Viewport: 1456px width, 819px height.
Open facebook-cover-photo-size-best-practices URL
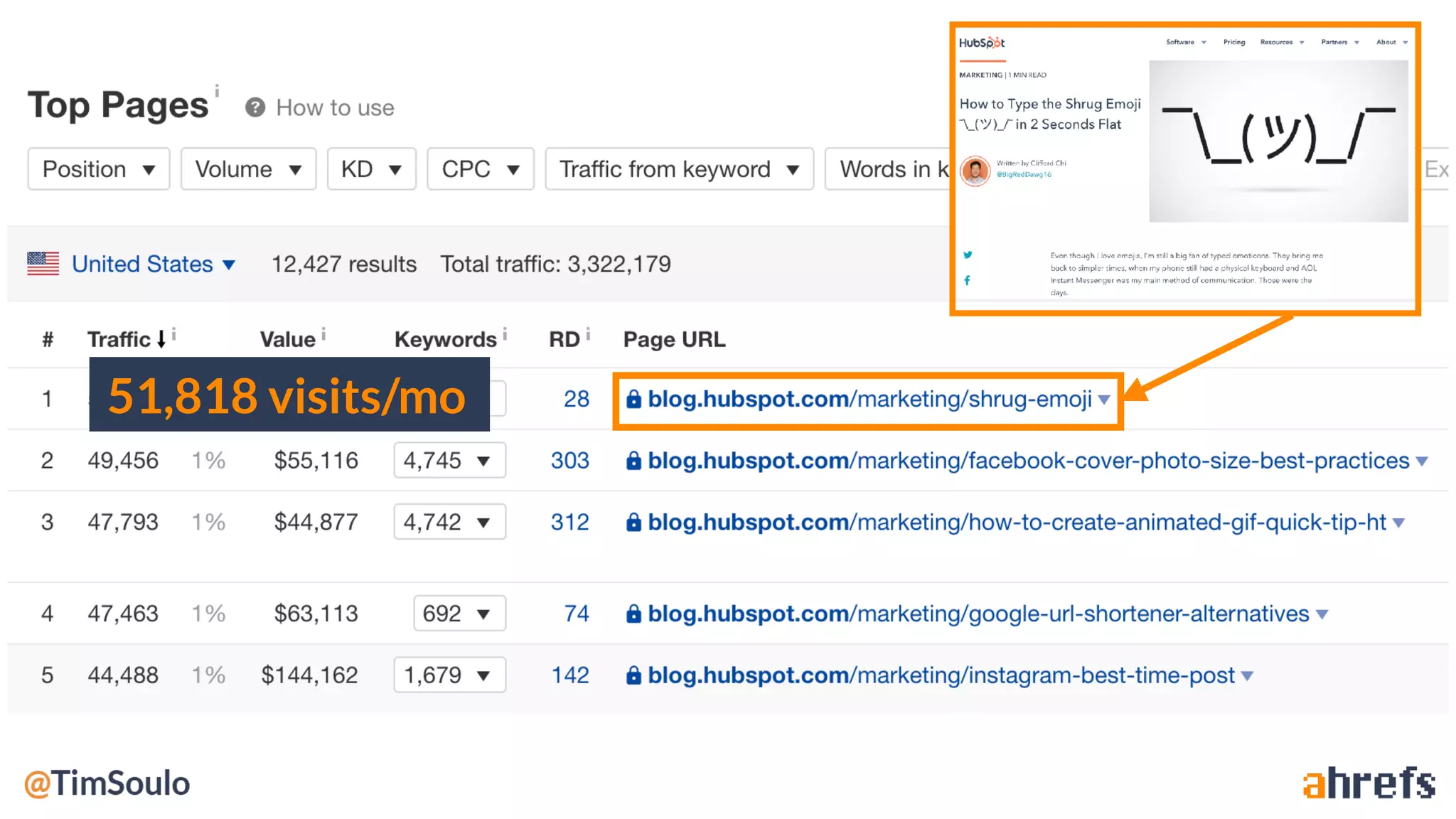(x=1028, y=461)
